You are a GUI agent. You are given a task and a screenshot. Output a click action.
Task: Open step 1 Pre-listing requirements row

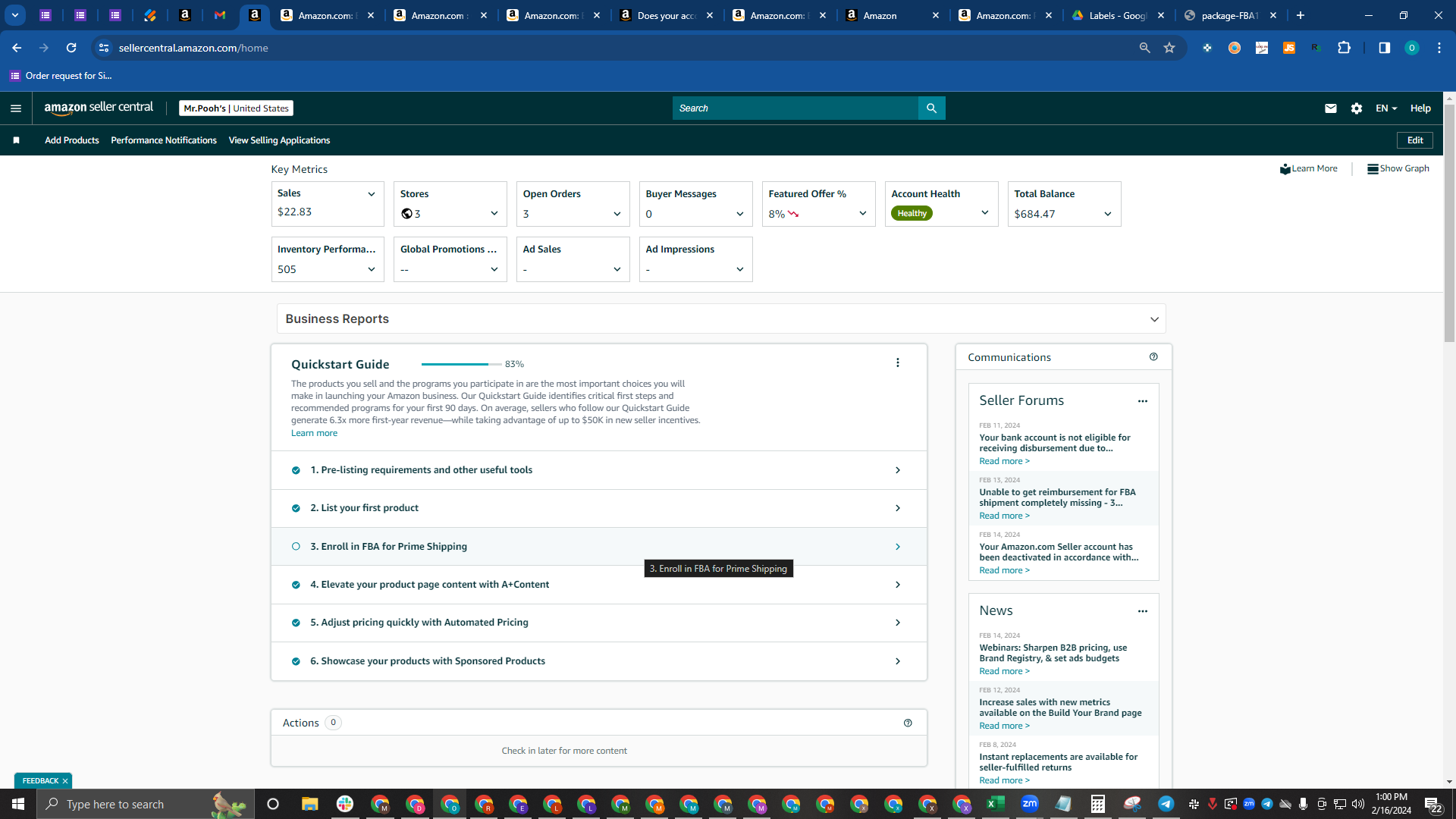coord(599,470)
